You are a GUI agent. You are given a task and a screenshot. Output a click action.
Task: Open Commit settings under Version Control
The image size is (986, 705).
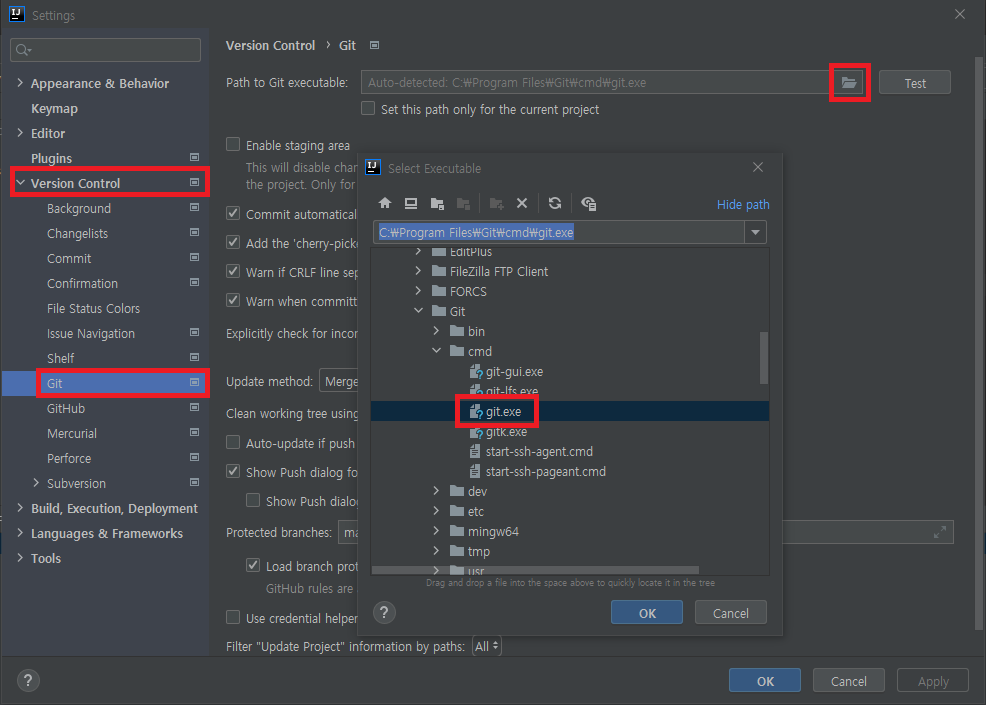(69, 258)
